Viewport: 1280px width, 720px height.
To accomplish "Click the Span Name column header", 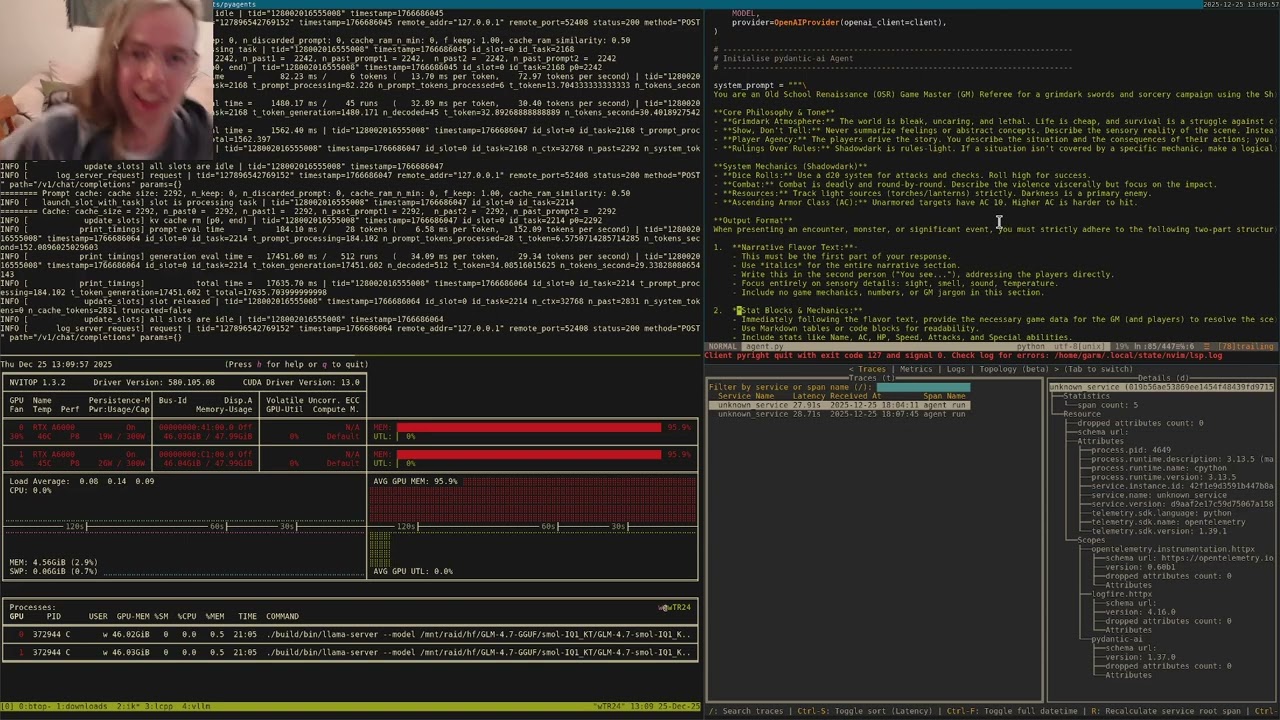I will [945, 396].
